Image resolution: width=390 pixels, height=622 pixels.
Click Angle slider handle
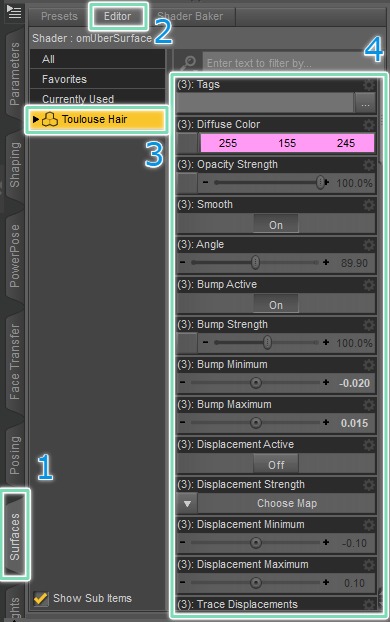(256, 262)
